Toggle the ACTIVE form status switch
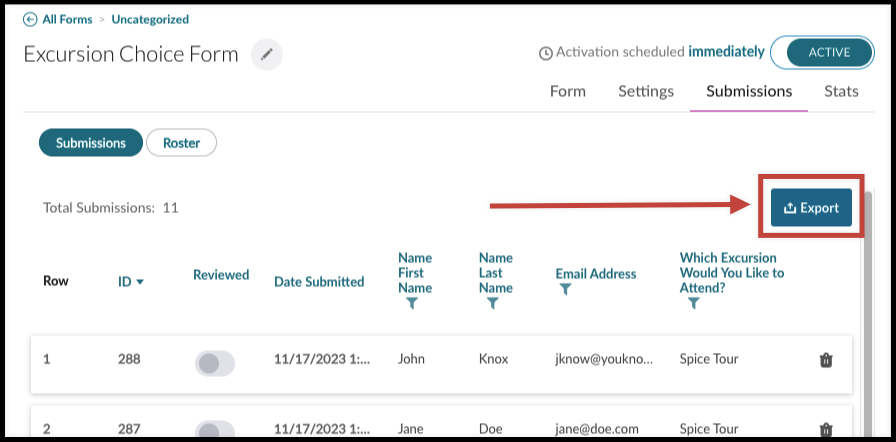Image resolution: width=896 pixels, height=442 pixels. (x=822, y=53)
